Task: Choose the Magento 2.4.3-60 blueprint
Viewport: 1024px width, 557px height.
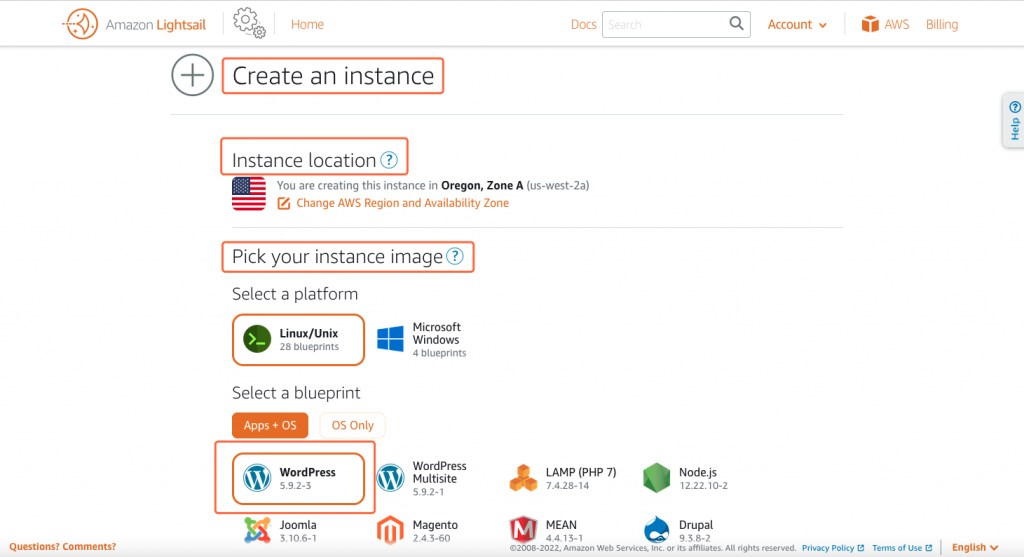Action: click(x=418, y=530)
